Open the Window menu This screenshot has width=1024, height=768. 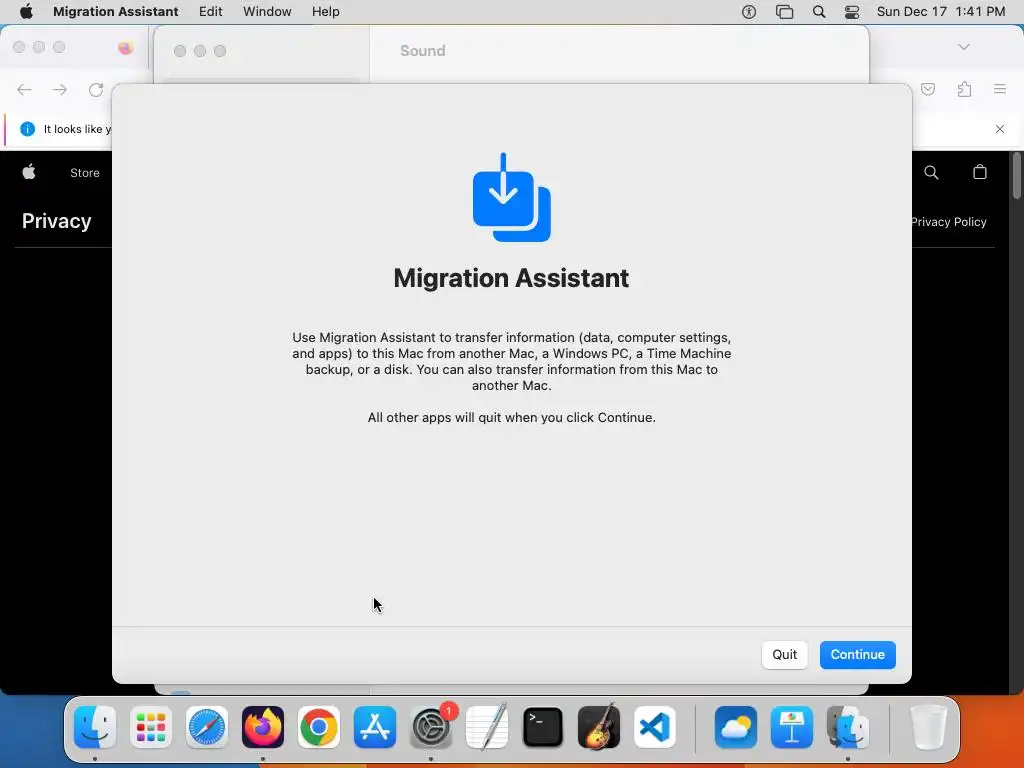pyautogui.click(x=267, y=12)
